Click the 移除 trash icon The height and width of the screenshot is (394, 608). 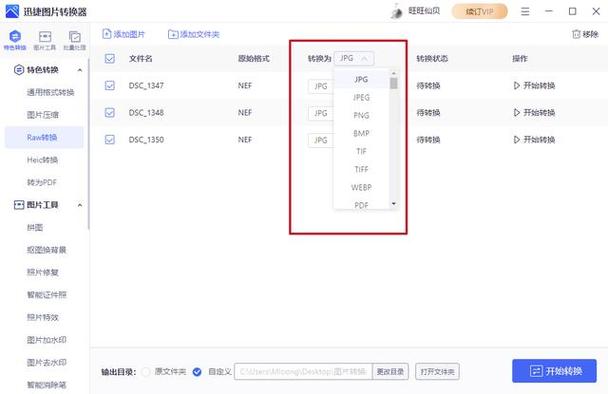click(576, 34)
